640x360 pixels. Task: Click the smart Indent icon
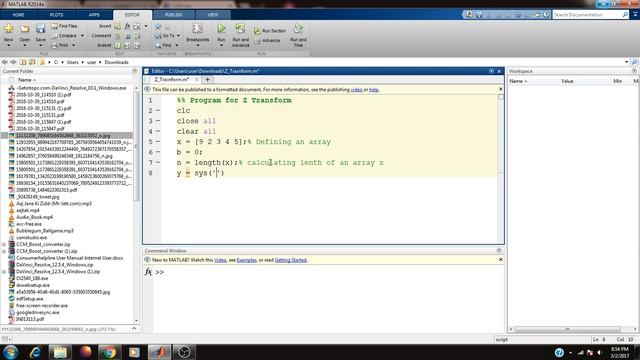(x=118, y=45)
